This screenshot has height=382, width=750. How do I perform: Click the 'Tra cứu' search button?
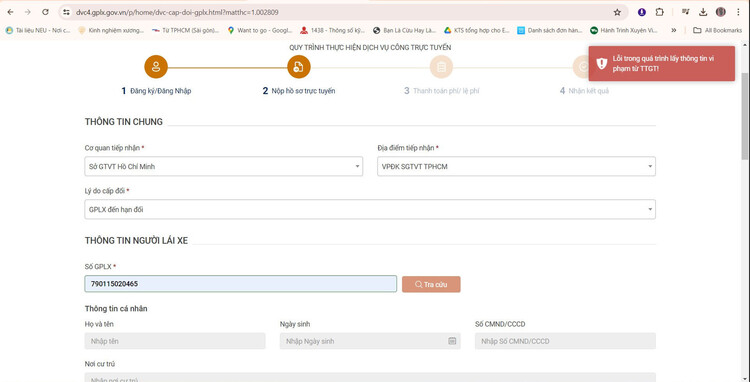(431, 284)
